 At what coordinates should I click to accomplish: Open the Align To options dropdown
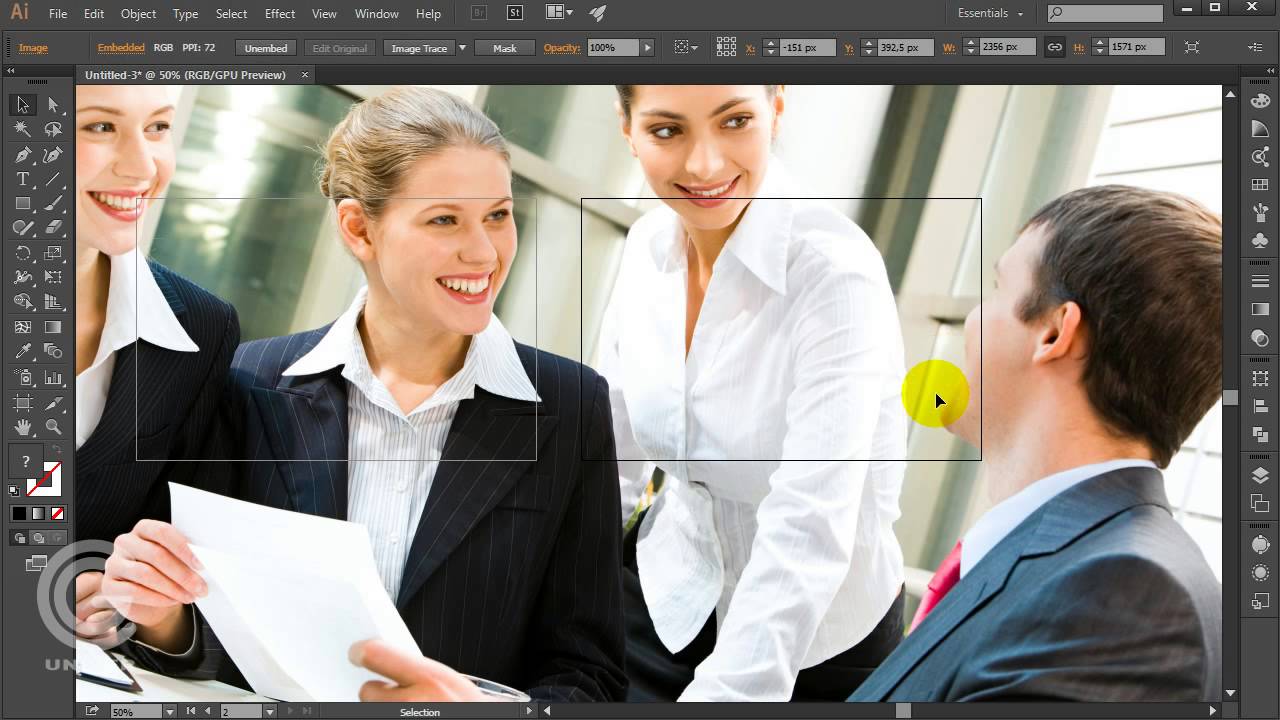click(x=686, y=47)
